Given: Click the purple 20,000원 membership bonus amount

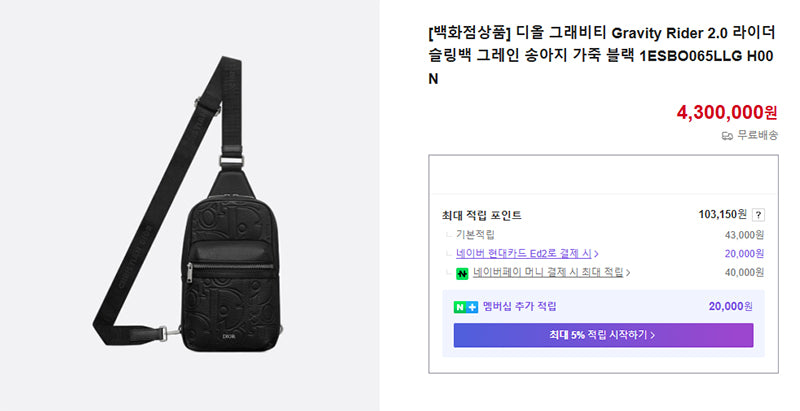Looking at the screenshot, I should click(x=731, y=306).
